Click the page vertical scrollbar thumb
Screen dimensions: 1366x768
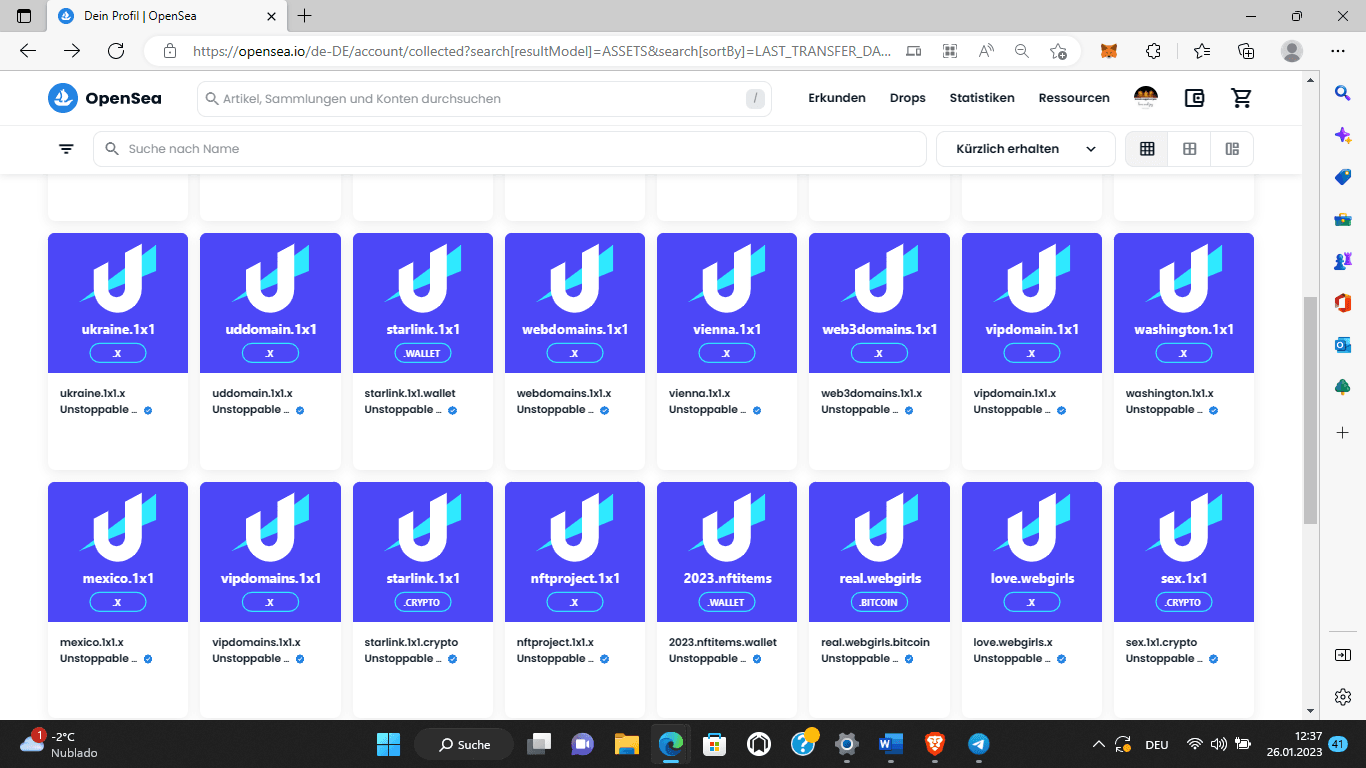pos(1310,410)
